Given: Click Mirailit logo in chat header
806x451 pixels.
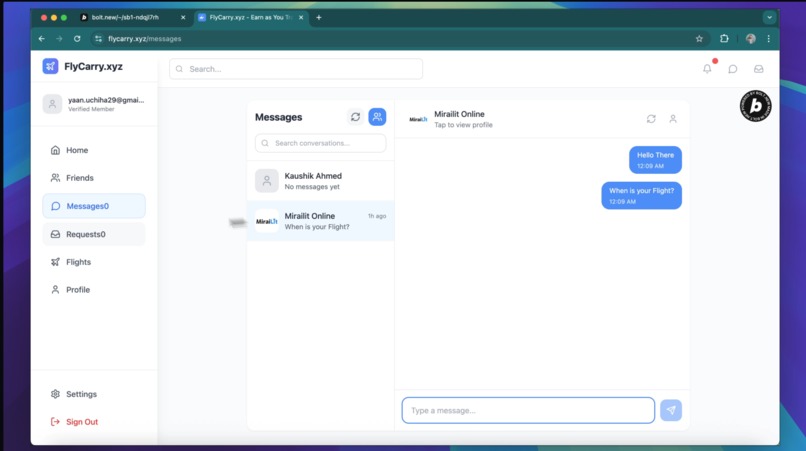Looking at the screenshot, I should click(418, 119).
